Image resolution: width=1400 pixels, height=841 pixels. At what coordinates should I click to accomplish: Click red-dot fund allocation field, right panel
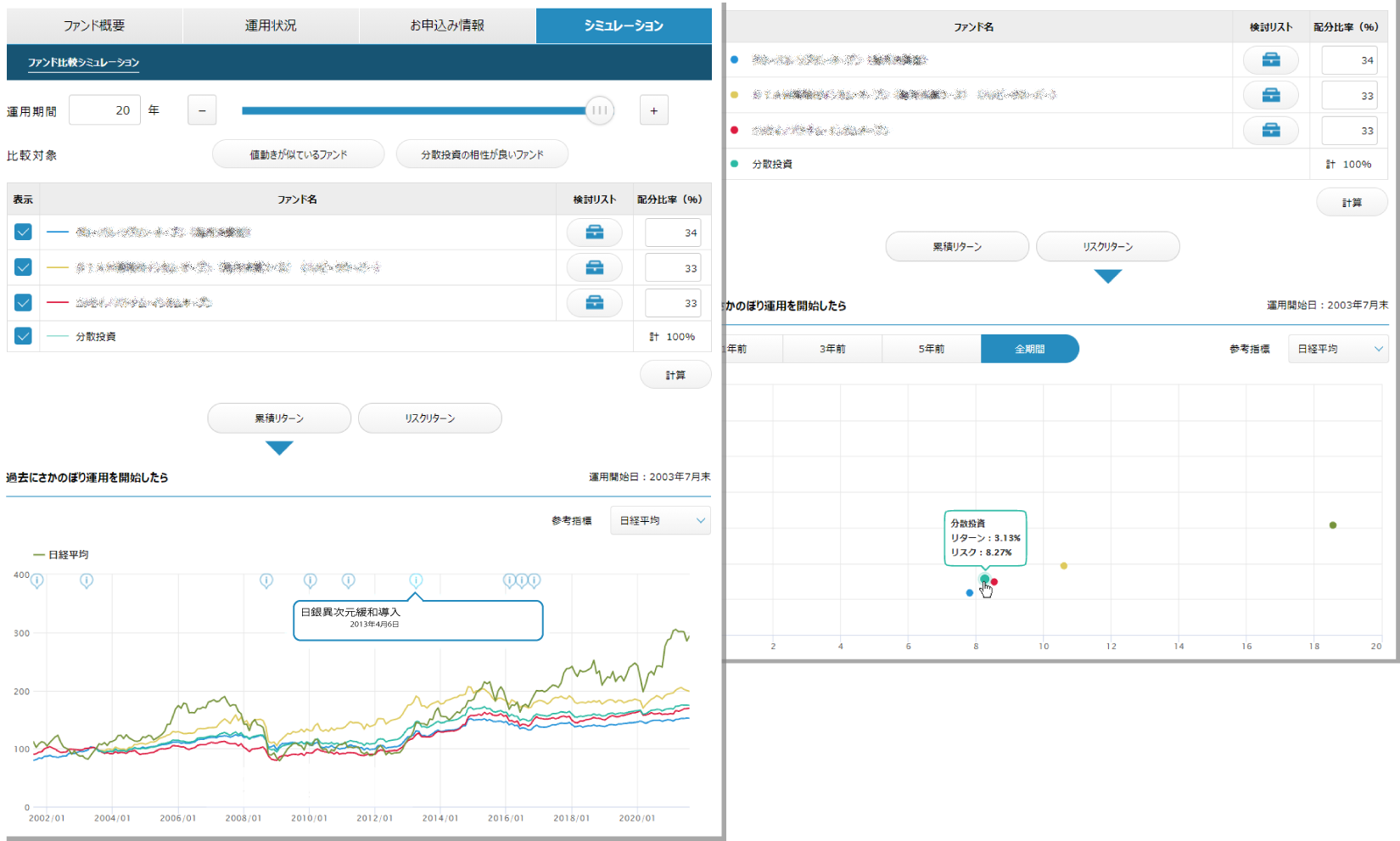point(1349,131)
